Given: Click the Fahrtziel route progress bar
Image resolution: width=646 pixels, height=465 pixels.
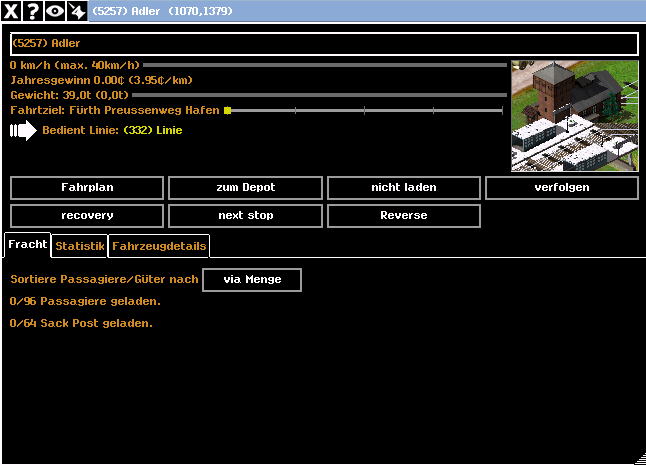Looking at the screenshot, I should [x=364, y=110].
